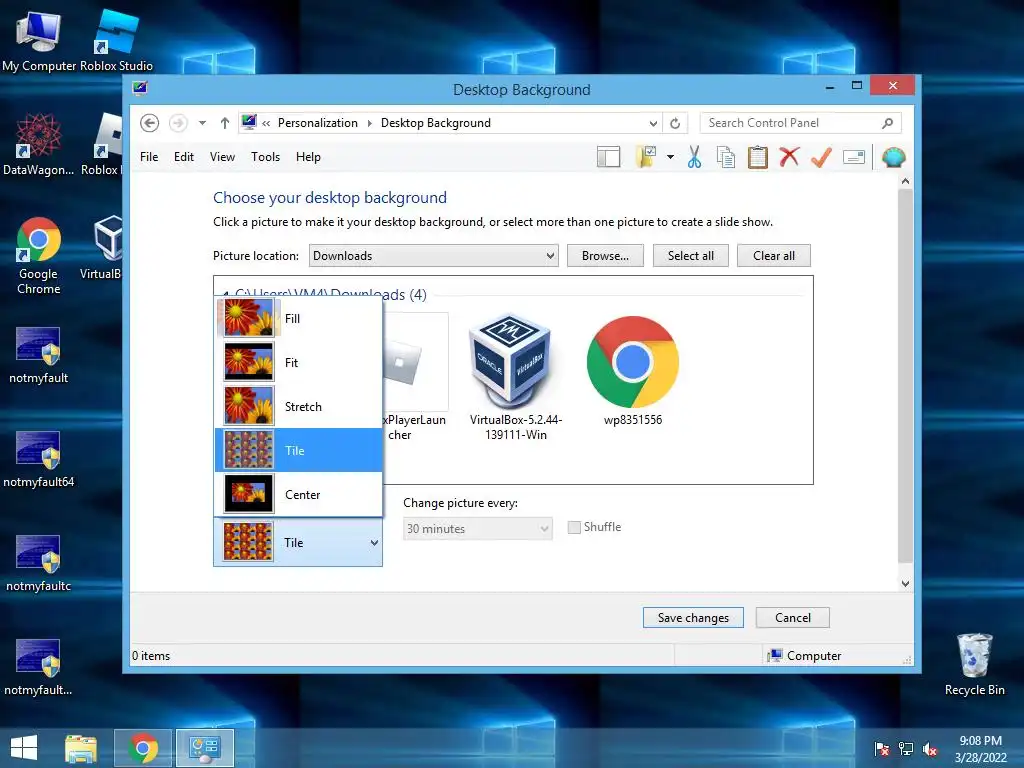This screenshot has height=768, width=1024.
Task: Click the clipboard Paste toolbar icon
Action: (x=758, y=157)
